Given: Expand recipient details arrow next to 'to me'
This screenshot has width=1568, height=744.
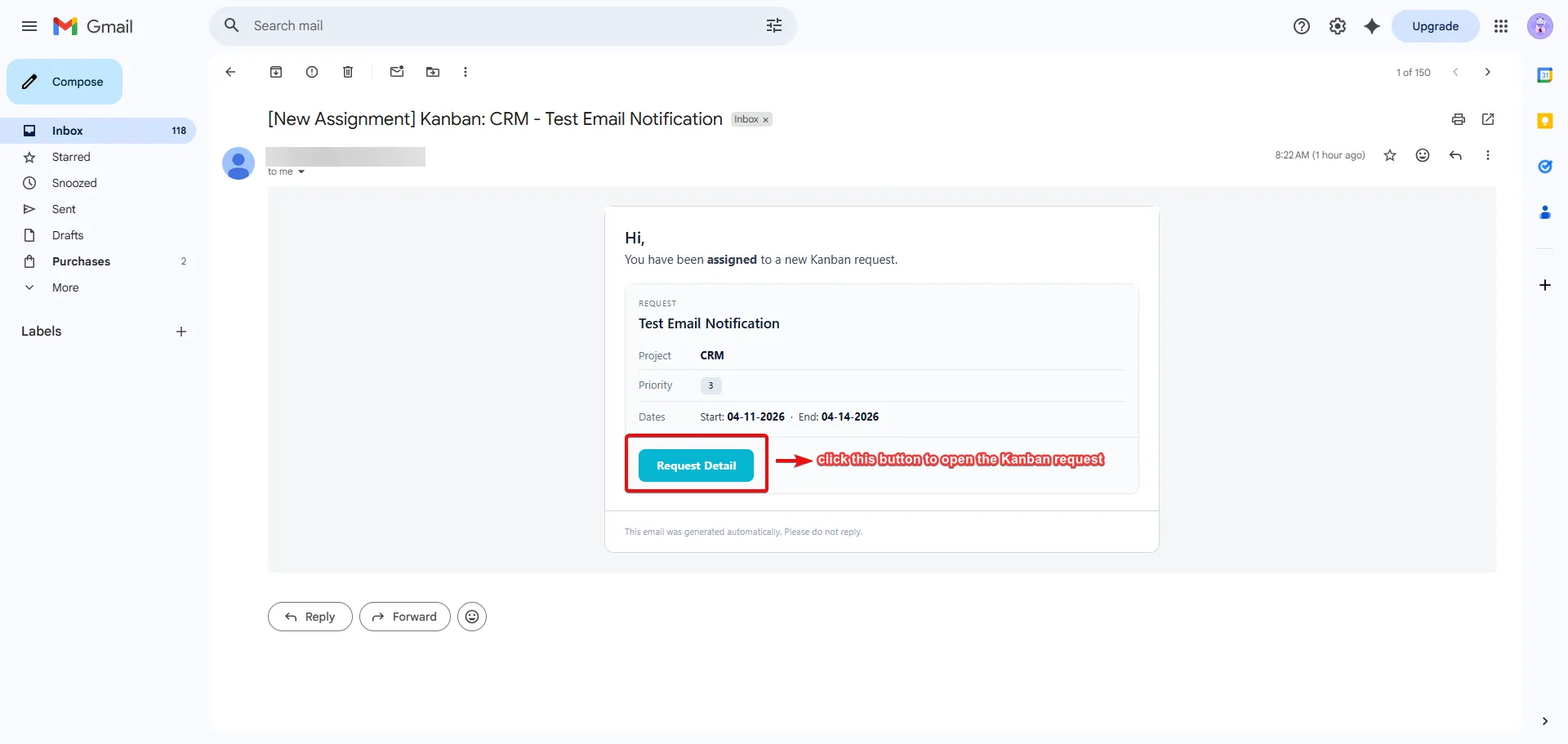Looking at the screenshot, I should 301,172.
